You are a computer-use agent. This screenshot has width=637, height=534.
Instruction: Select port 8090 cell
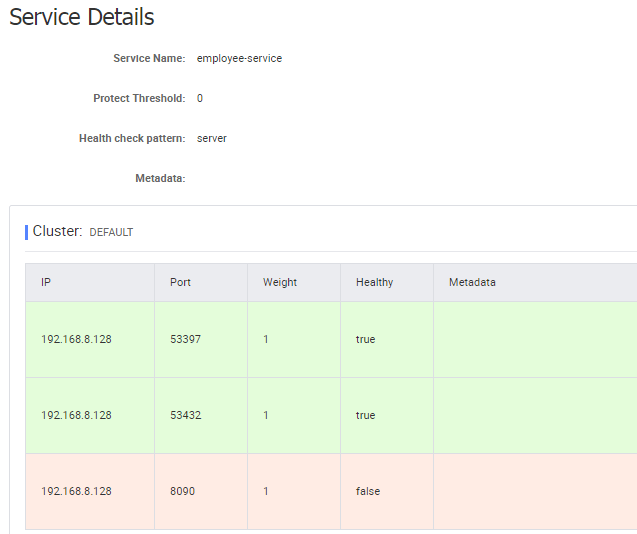183,492
